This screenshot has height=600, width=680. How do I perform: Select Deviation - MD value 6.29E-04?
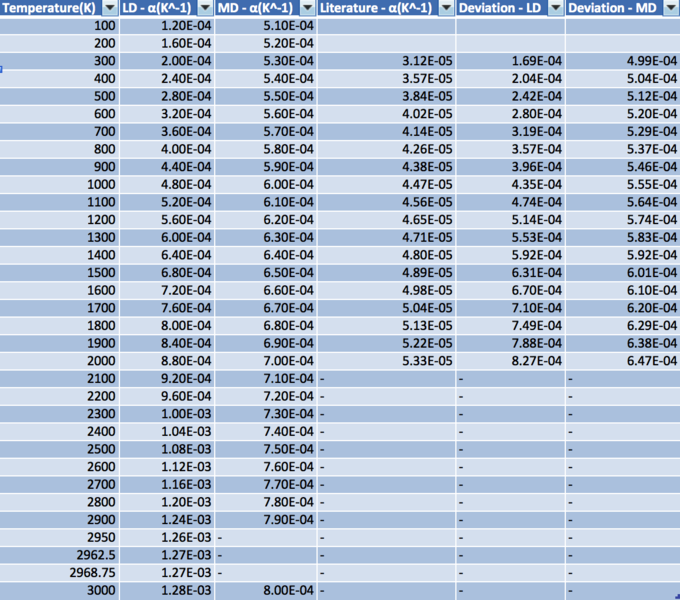point(623,326)
